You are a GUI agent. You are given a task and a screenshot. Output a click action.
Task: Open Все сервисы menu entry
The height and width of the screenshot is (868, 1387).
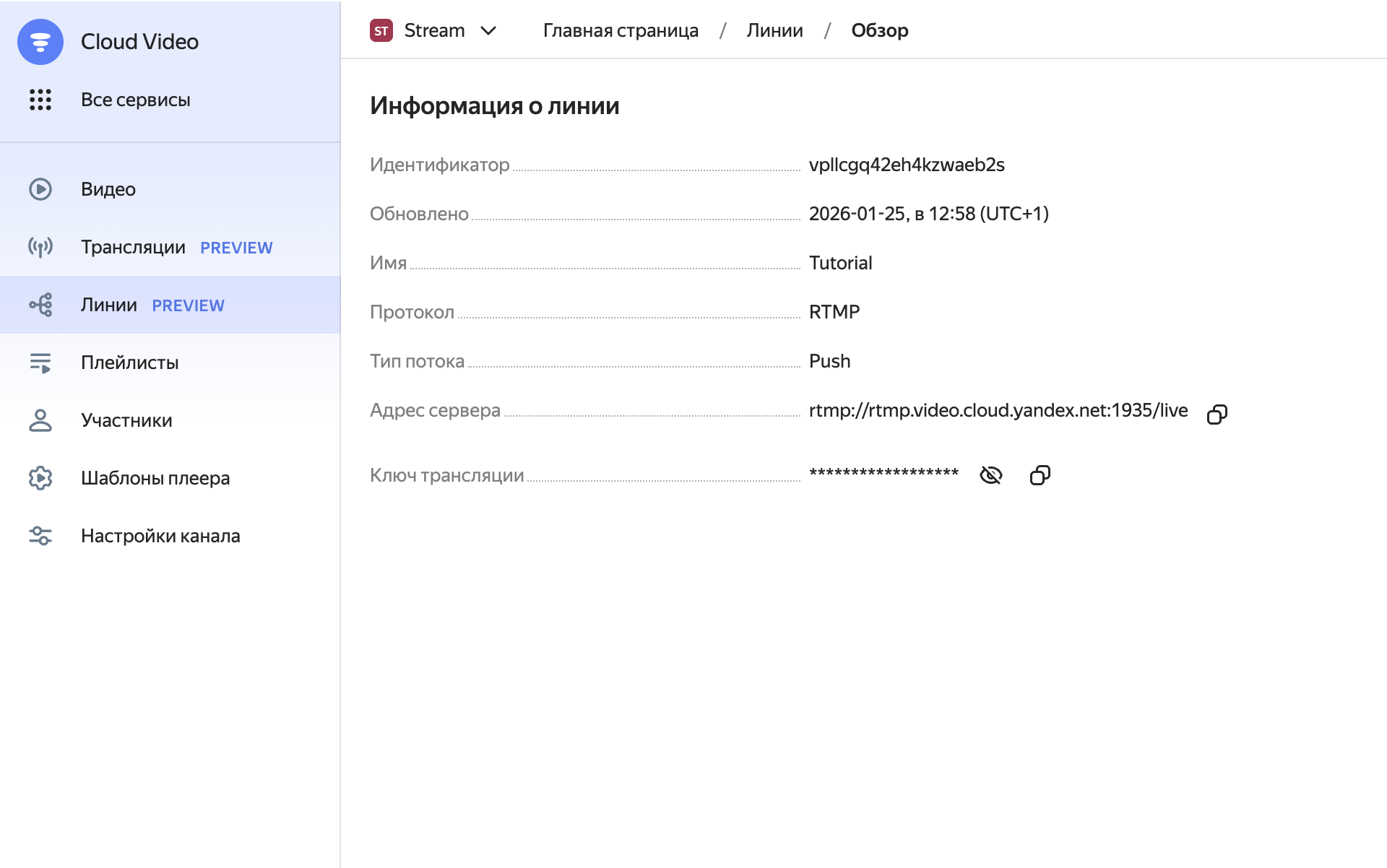[135, 100]
